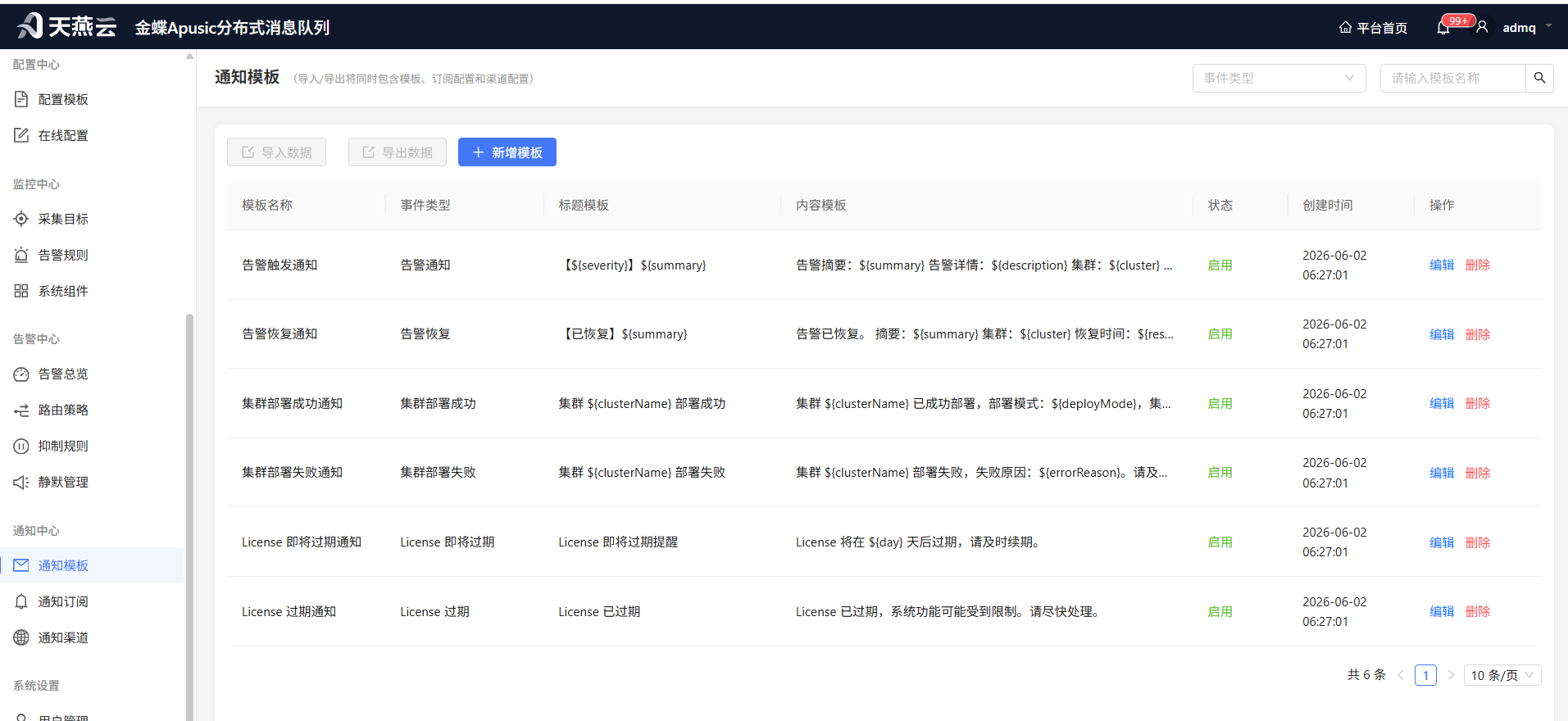Screen dimensions: 1568x721
Task: Click the 系统组件 grid icon
Action: (21, 291)
